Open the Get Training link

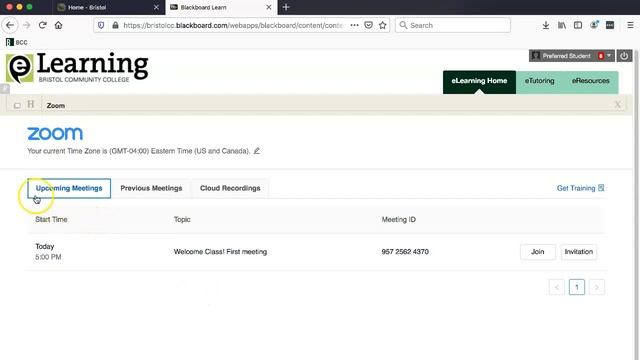coord(580,188)
